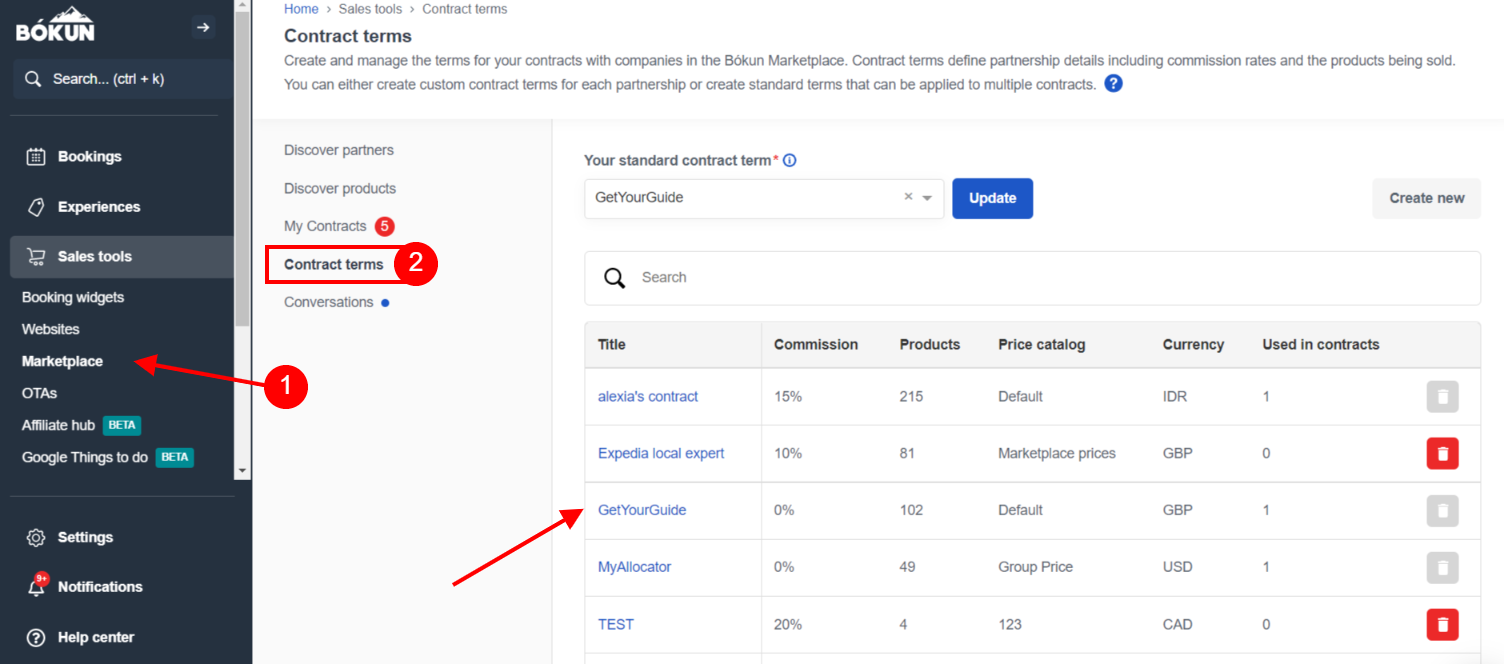Image resolution: width=1504 pixels, height=664 pixels.
Task: Open the Expedia local expert link
Action: coord(661,453)
